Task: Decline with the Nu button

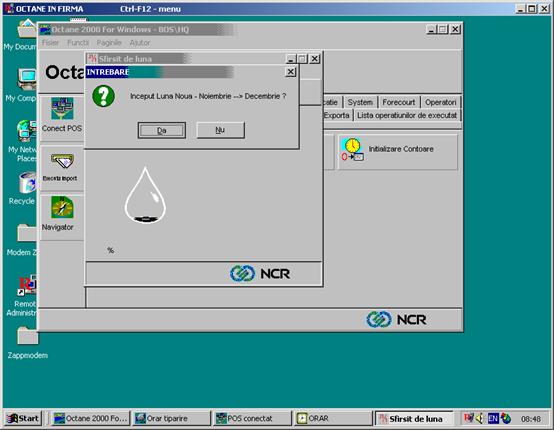Action: [220, 130]
